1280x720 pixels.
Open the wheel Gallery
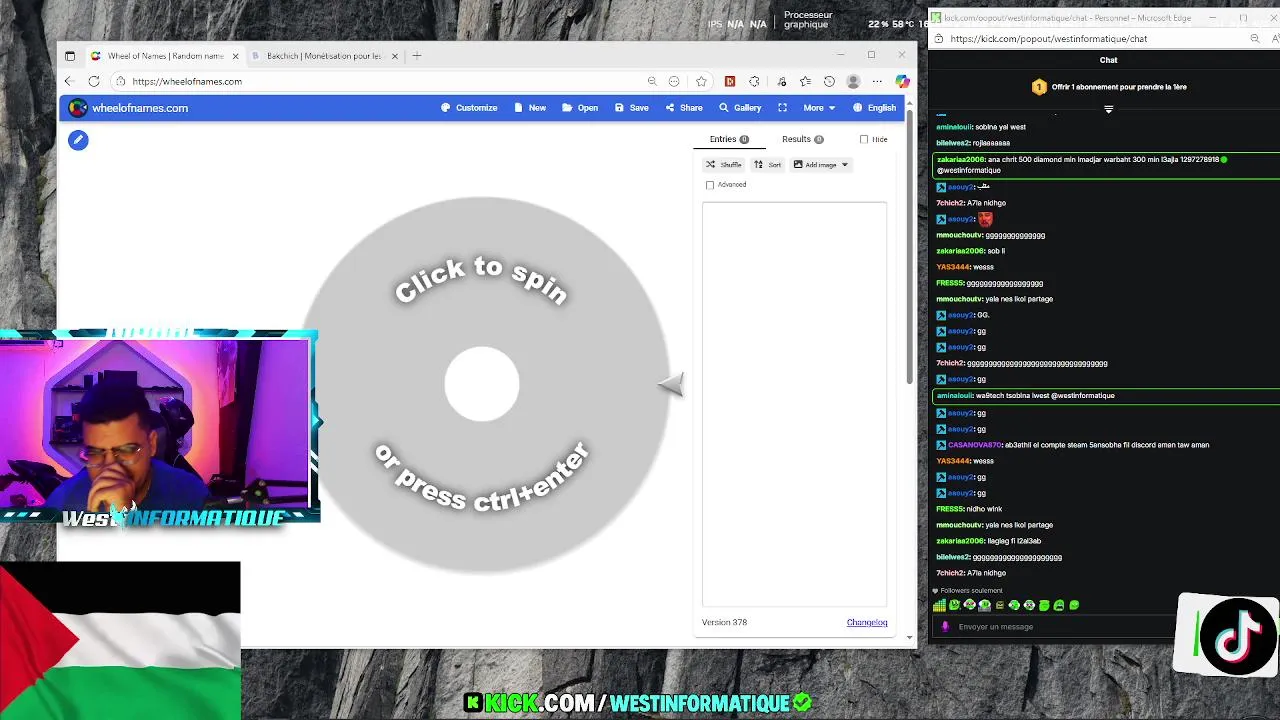740,108
